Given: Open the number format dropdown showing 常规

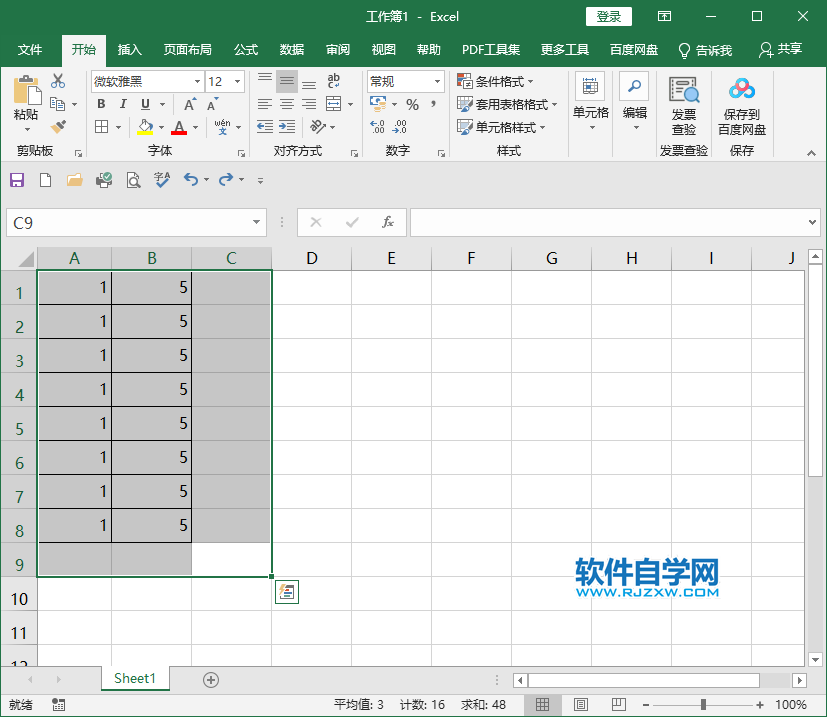Looking at the screenshot, I should pyautogui.click(x=437, y=81).
